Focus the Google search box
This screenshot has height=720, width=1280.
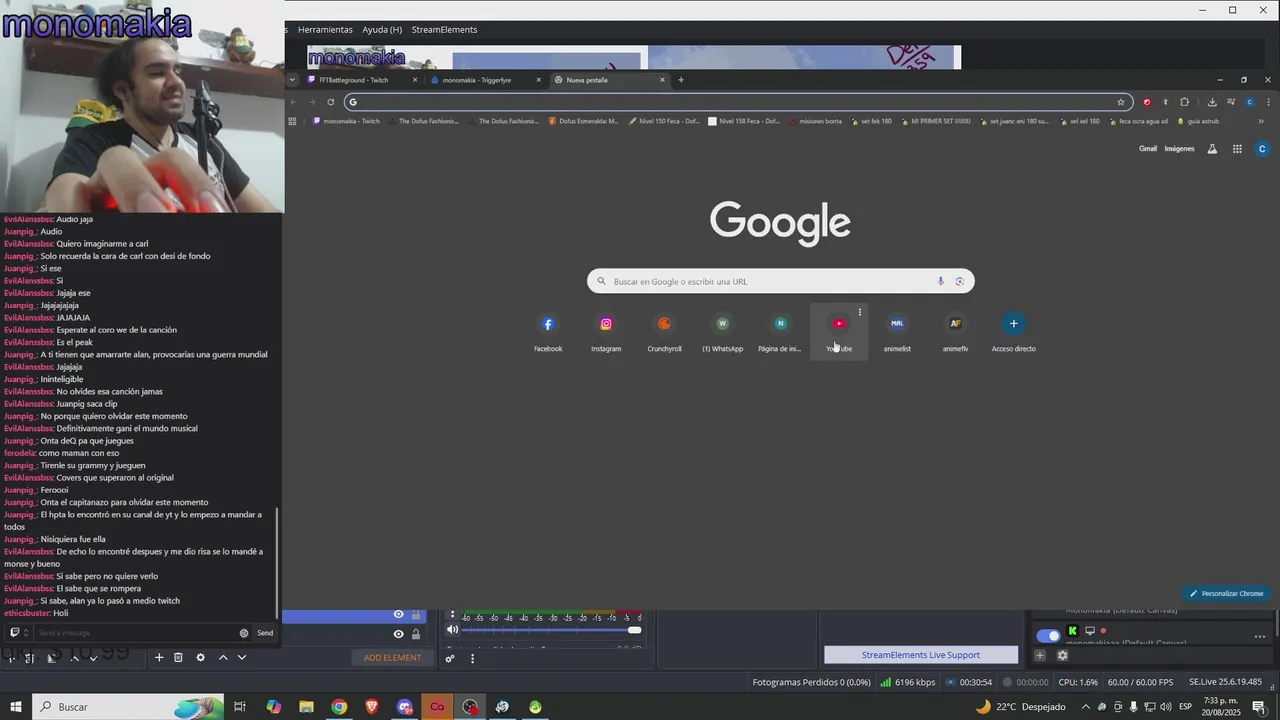(x=781, y=281)
